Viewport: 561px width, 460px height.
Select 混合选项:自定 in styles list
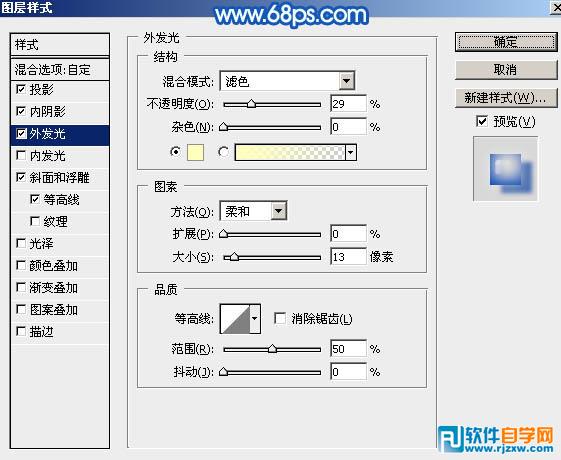60,69
